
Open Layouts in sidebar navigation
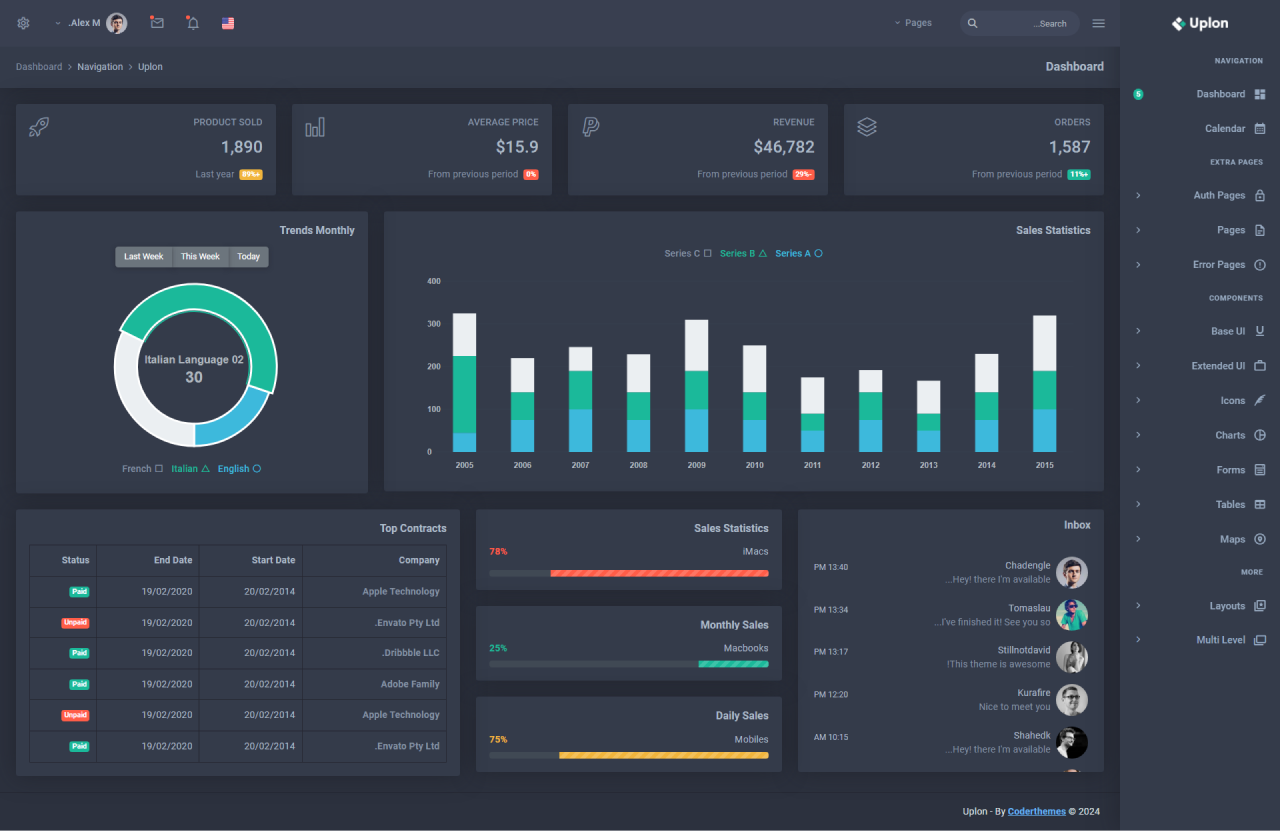click(1200, 606)
